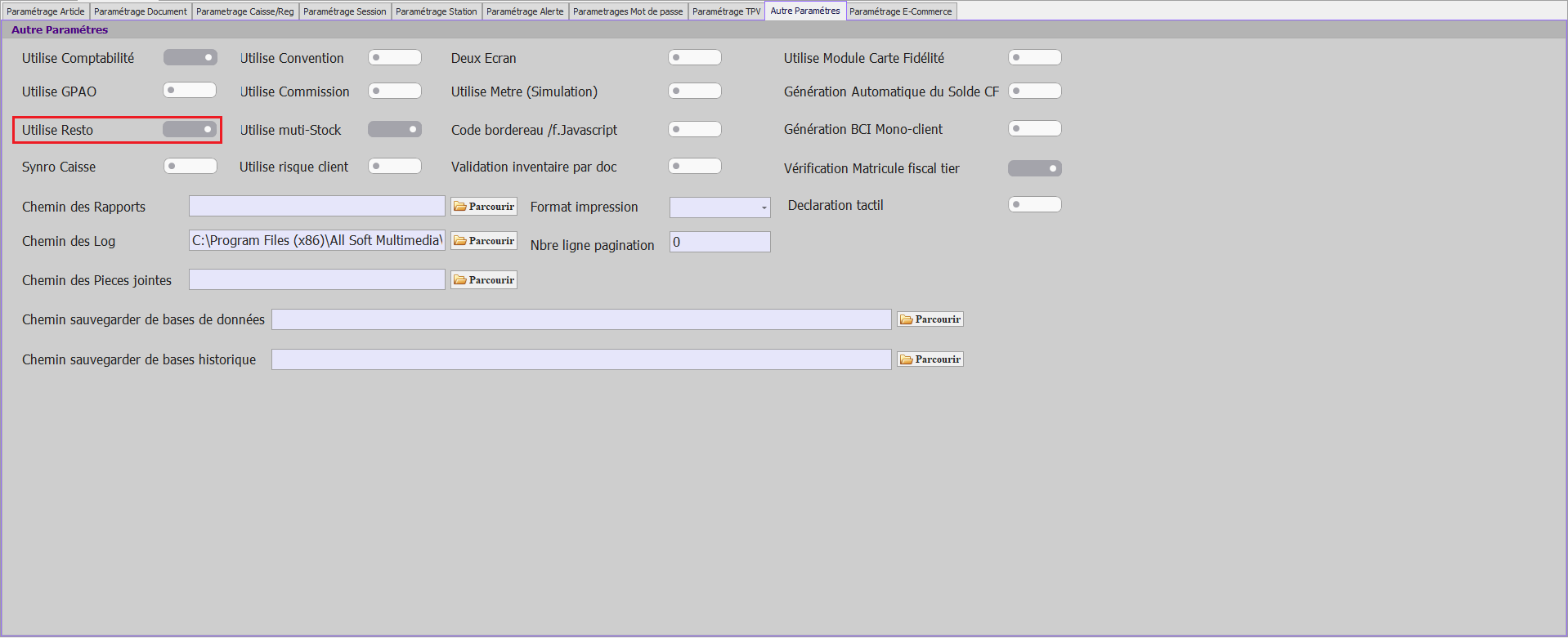1568x638 pixels.
Task: Select the Paramétrage Station tab
Action: tap(437, 11)
